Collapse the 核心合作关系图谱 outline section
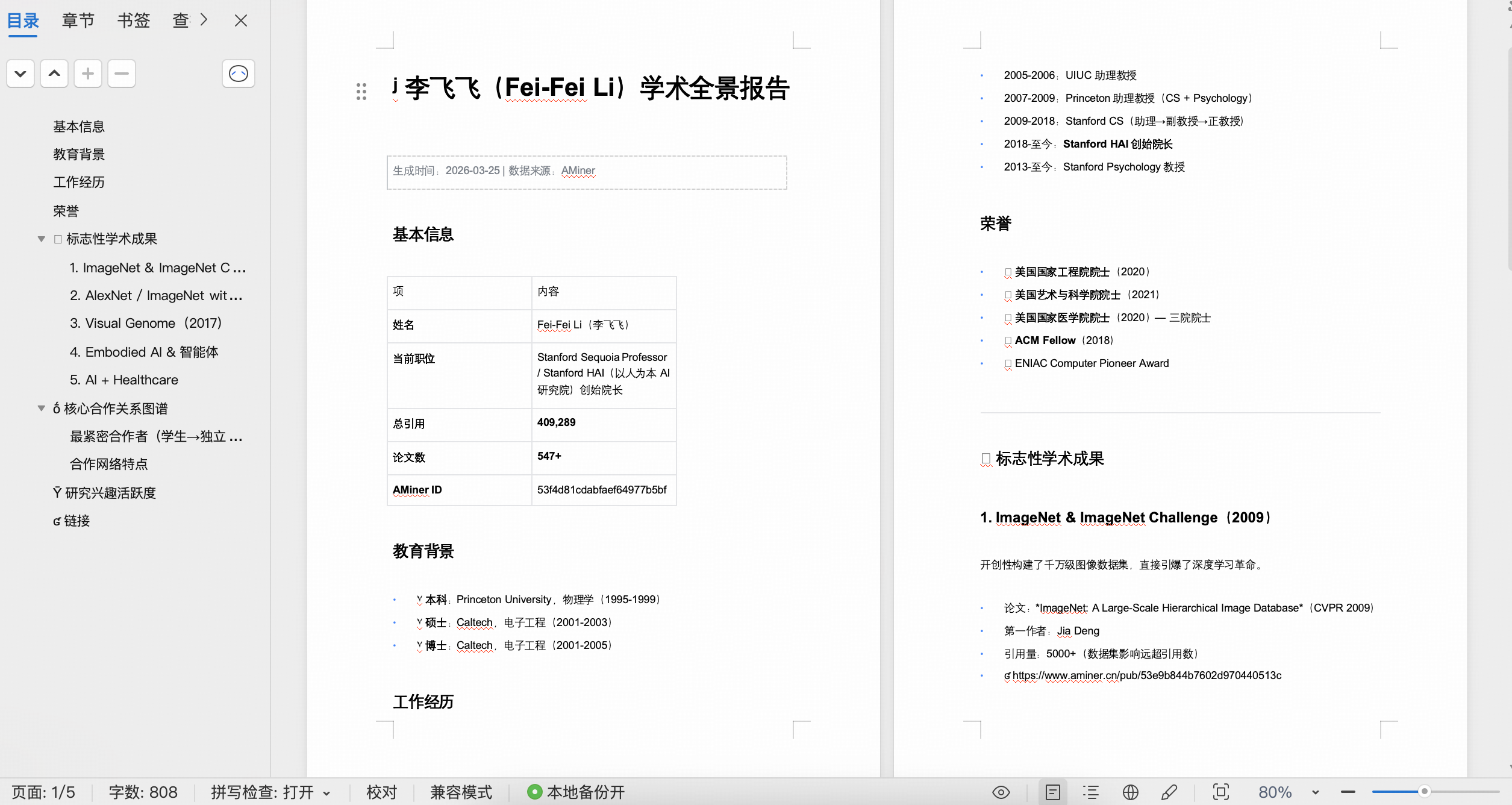The image size is (1512, 805). (42, 409)
